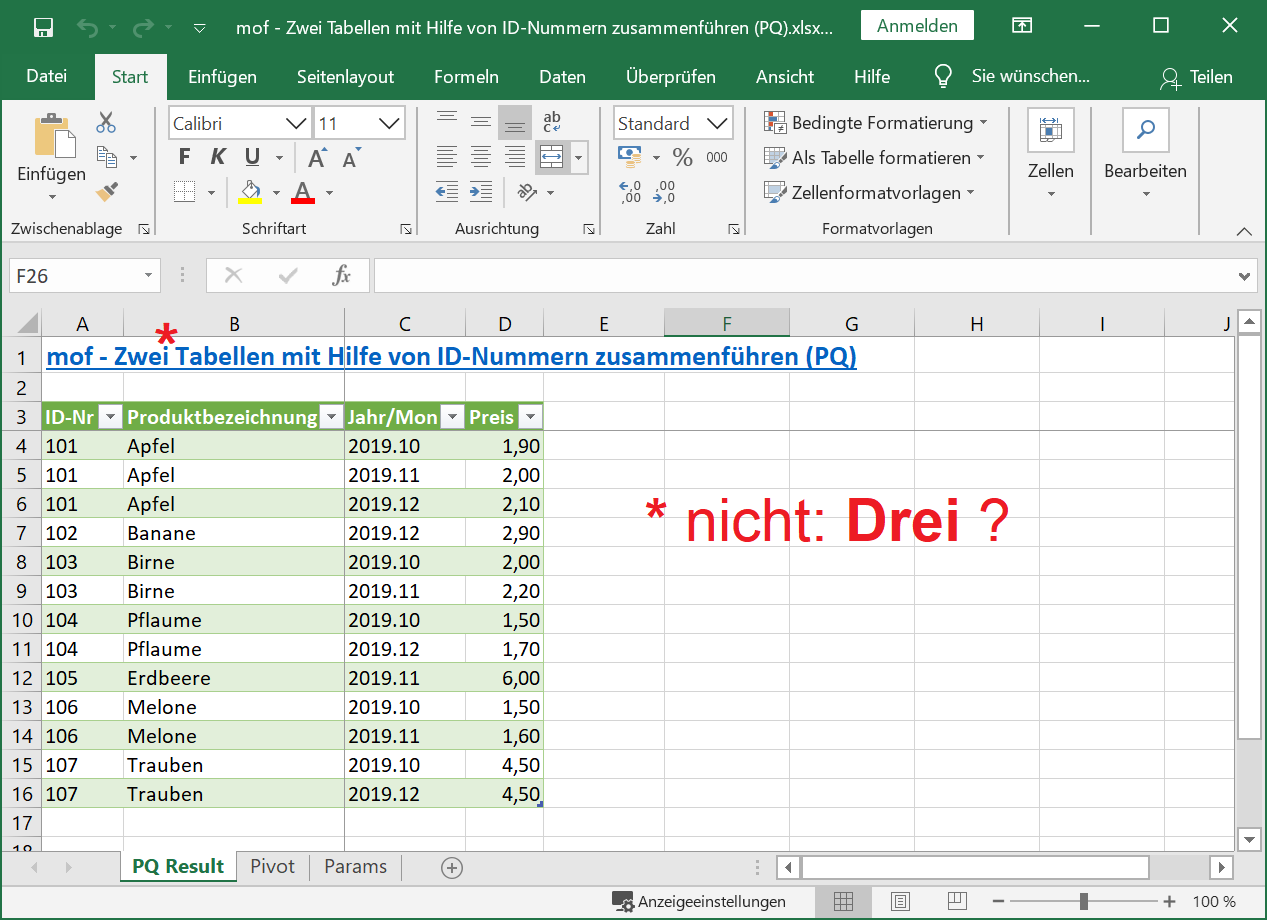Copy selection with the copy icon
Viewport: 1267px width, 920px height.
click(x=107, y=157)
